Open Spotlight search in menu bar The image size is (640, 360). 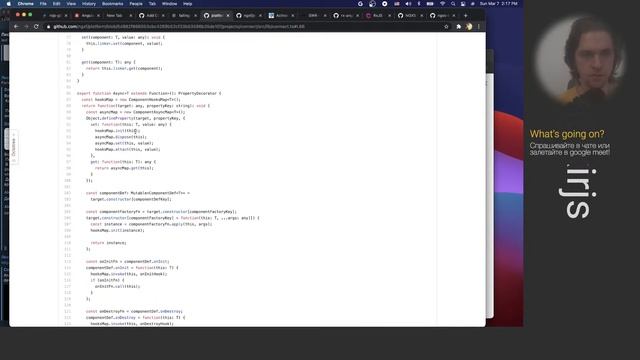point(453,4)
